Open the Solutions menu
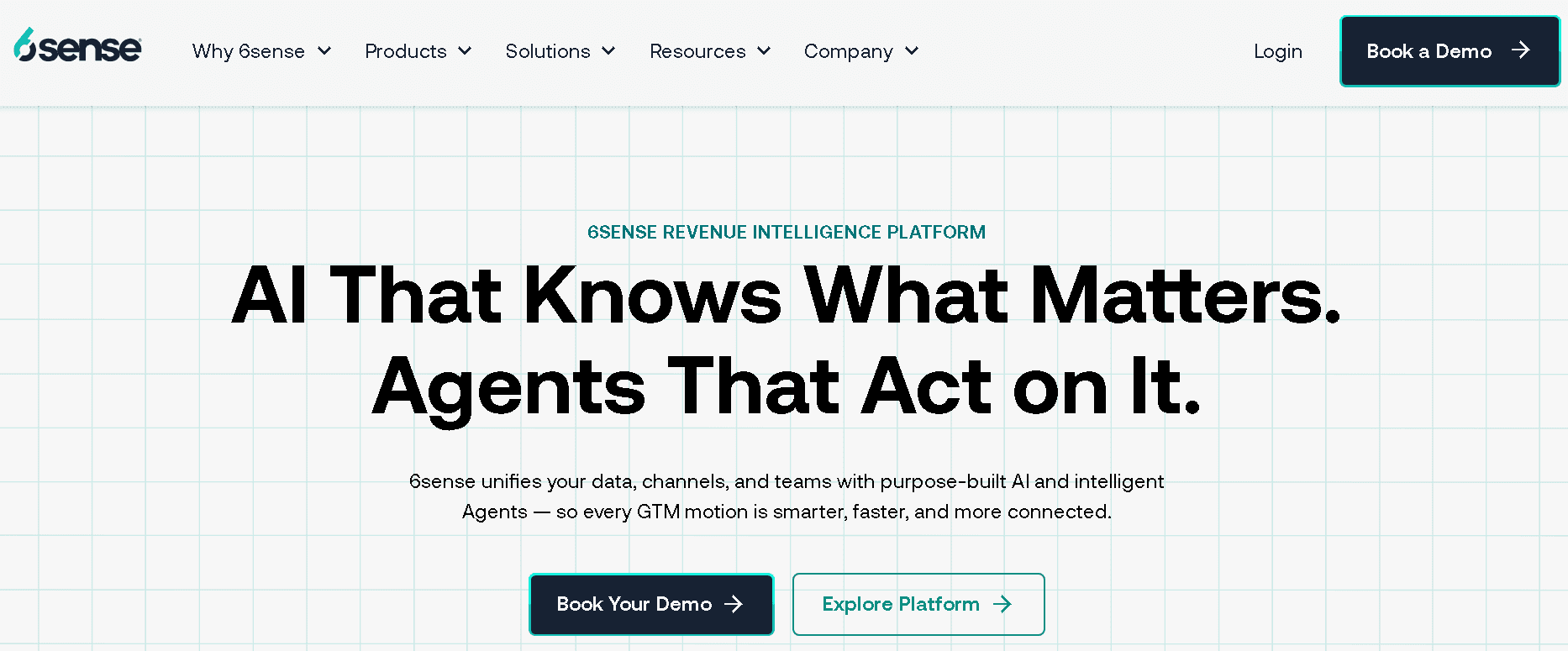This screenshot has width=1568, height=651. click(548, 51)
